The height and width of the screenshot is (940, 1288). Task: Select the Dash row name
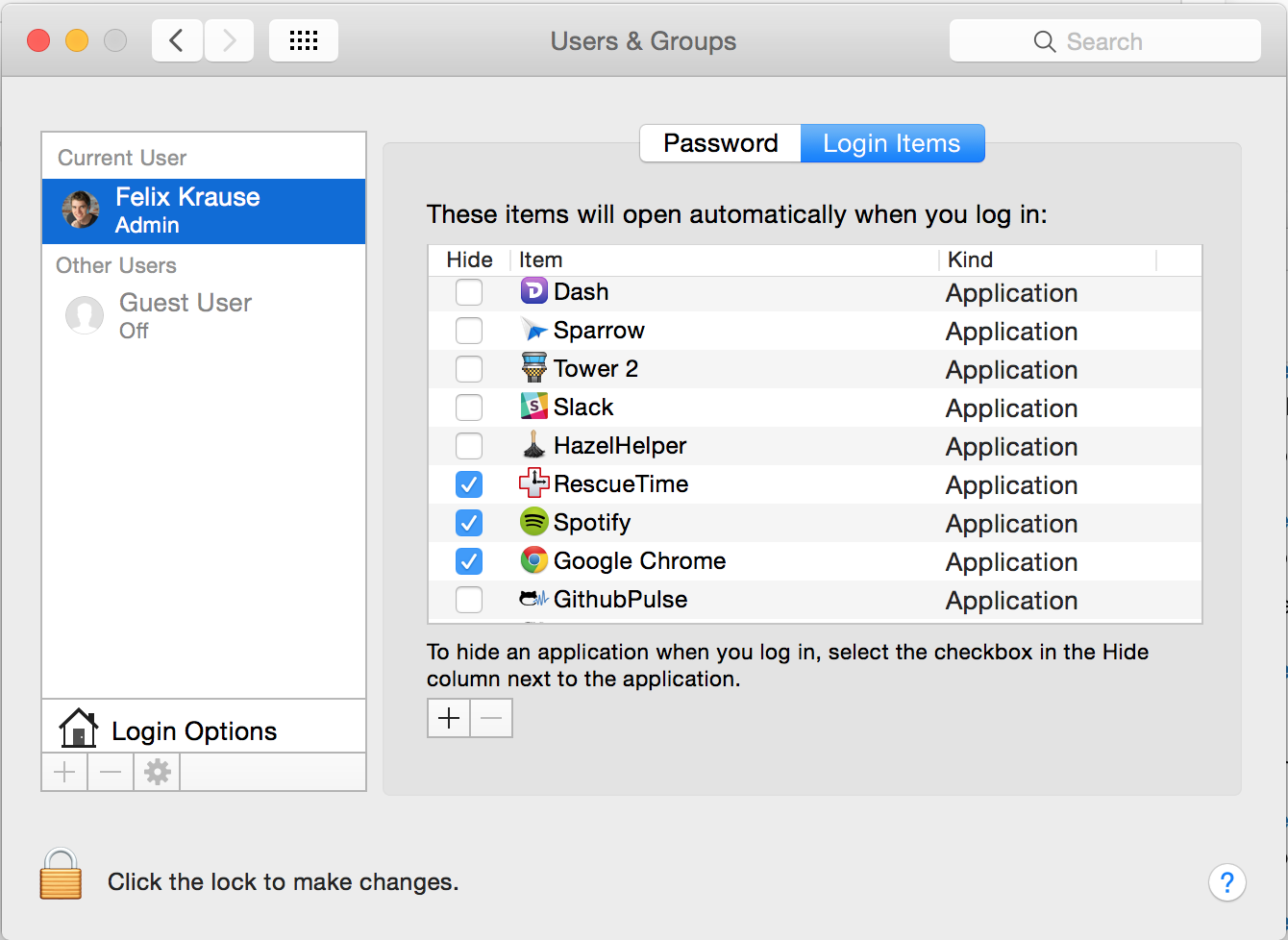coord(581,291)
